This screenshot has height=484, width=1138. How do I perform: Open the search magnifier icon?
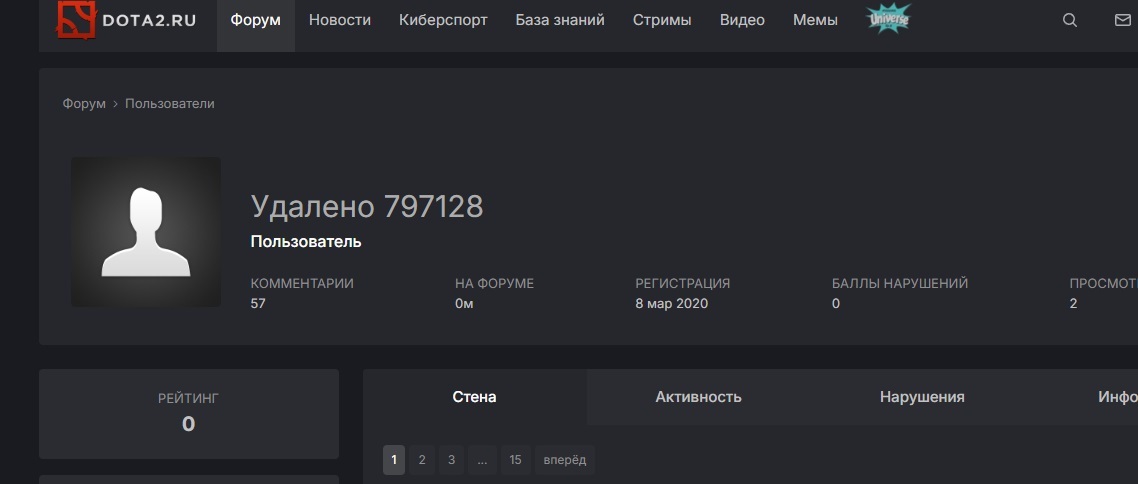pyautogui.click(x=1070, y=20)
